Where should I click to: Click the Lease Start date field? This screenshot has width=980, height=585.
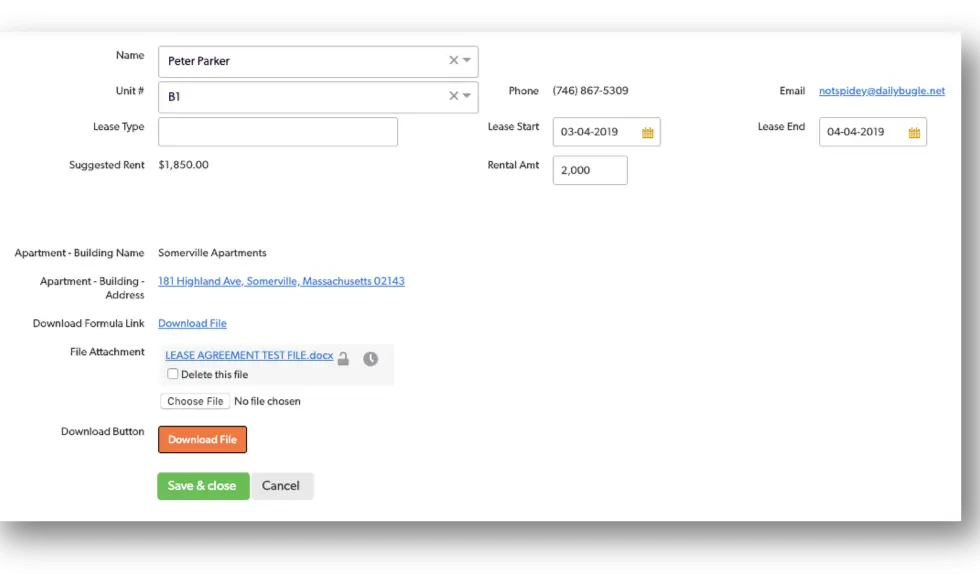[606, 132]
